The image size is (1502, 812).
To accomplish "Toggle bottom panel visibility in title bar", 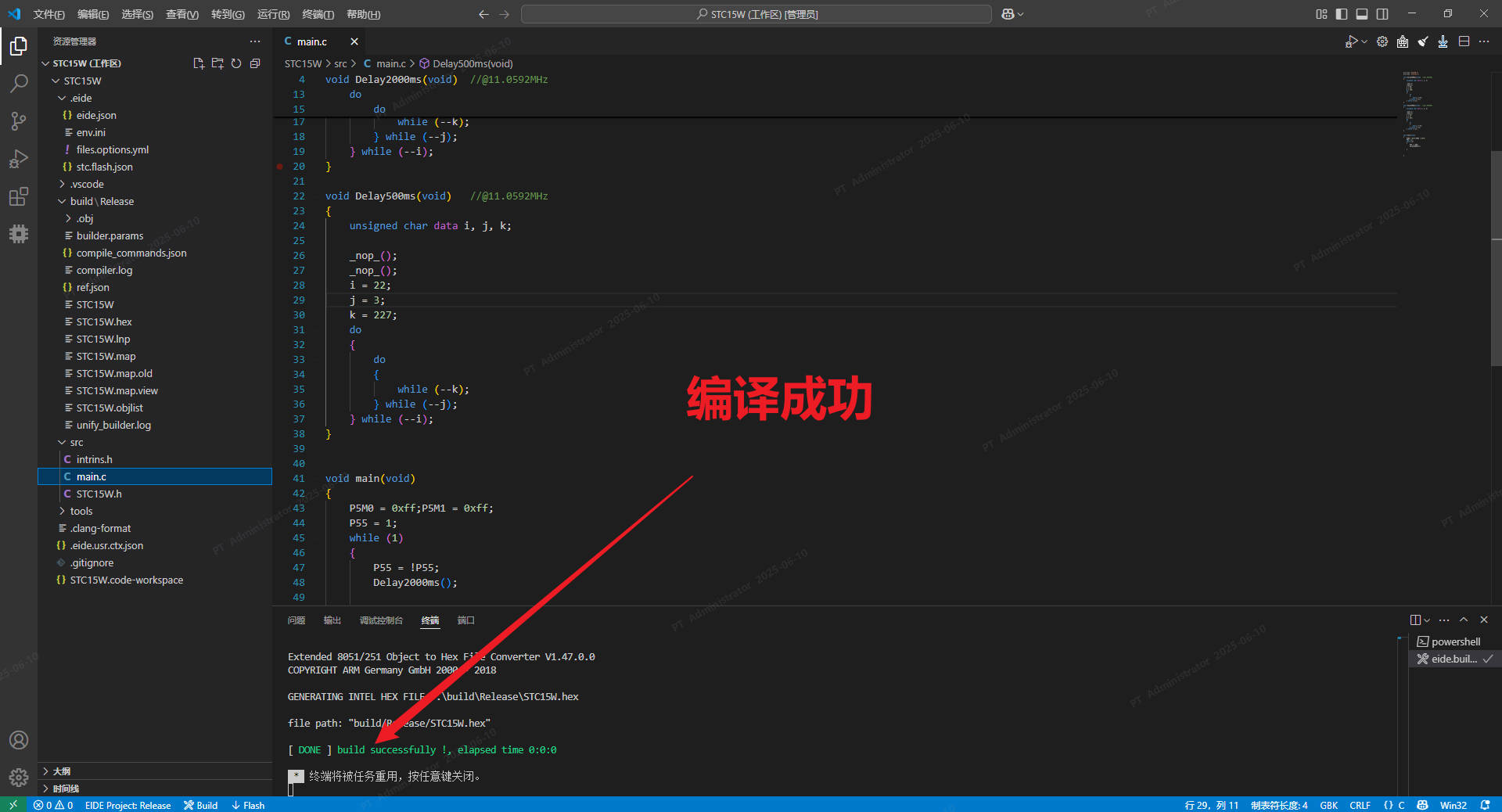I will click(1362, 14).
